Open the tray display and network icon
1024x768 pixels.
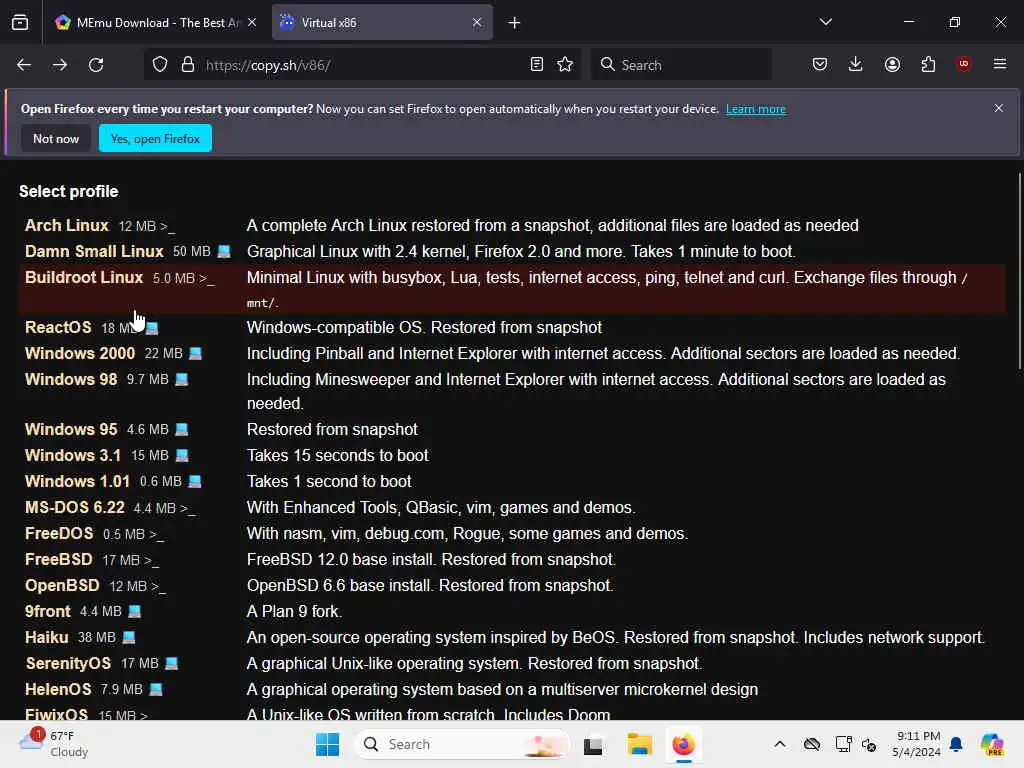click(843, 744)
